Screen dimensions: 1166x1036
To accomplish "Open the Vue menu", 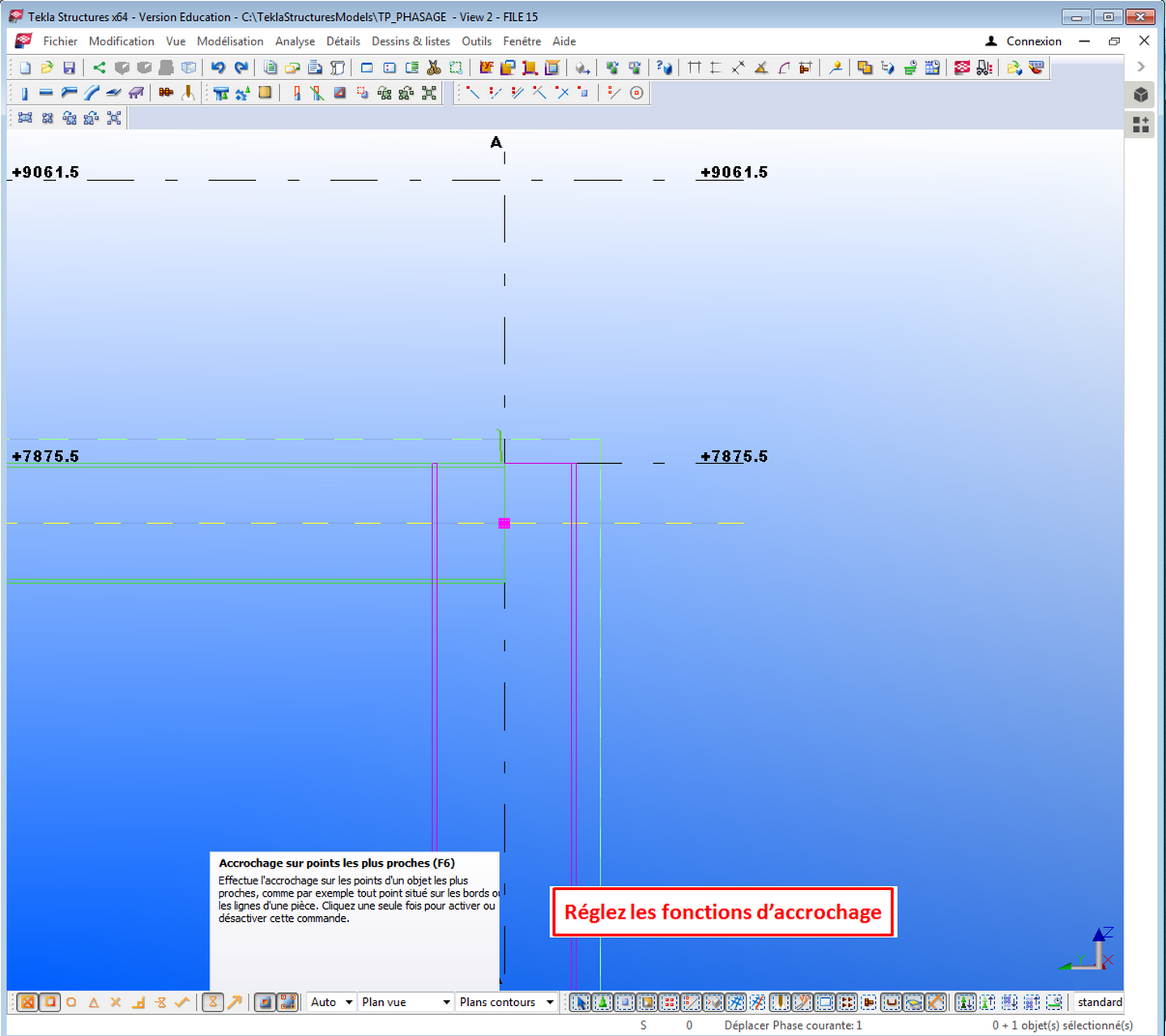I will tap(176, 41).
